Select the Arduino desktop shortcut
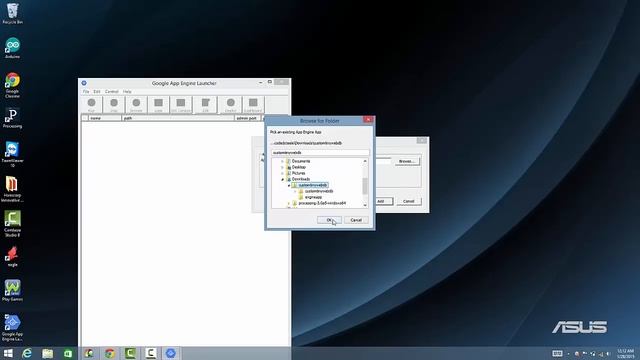This screenshot has height=360, width=640. click(12, 48)
